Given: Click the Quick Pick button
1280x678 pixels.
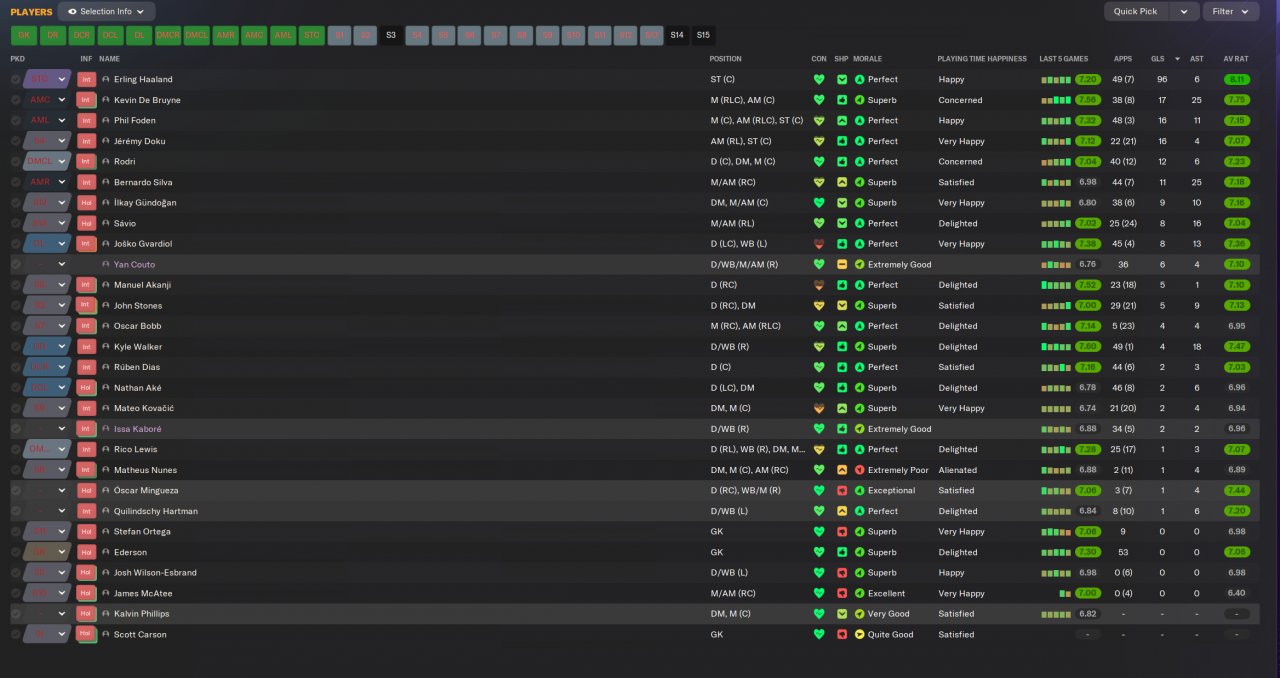Looking at the screenshot, I should (1136, 12).
